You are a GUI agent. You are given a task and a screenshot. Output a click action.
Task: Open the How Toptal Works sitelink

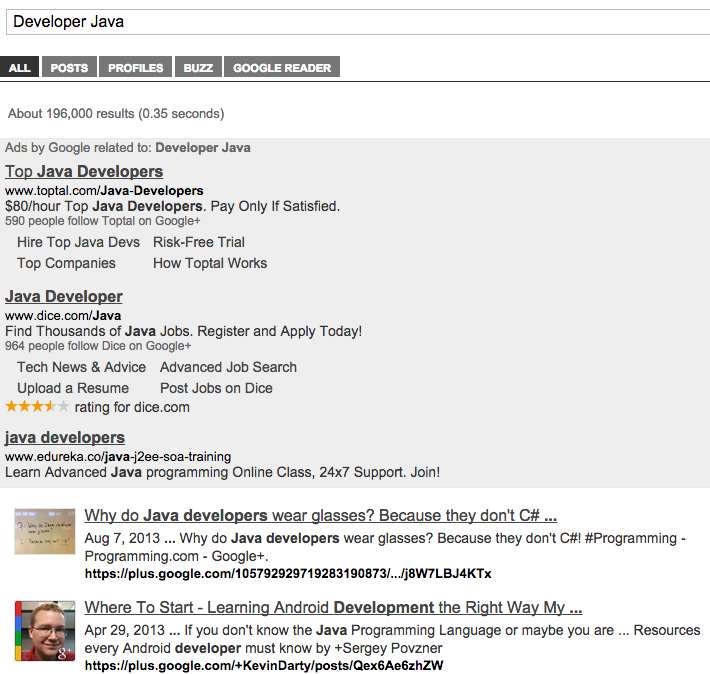tap(210, 263)
